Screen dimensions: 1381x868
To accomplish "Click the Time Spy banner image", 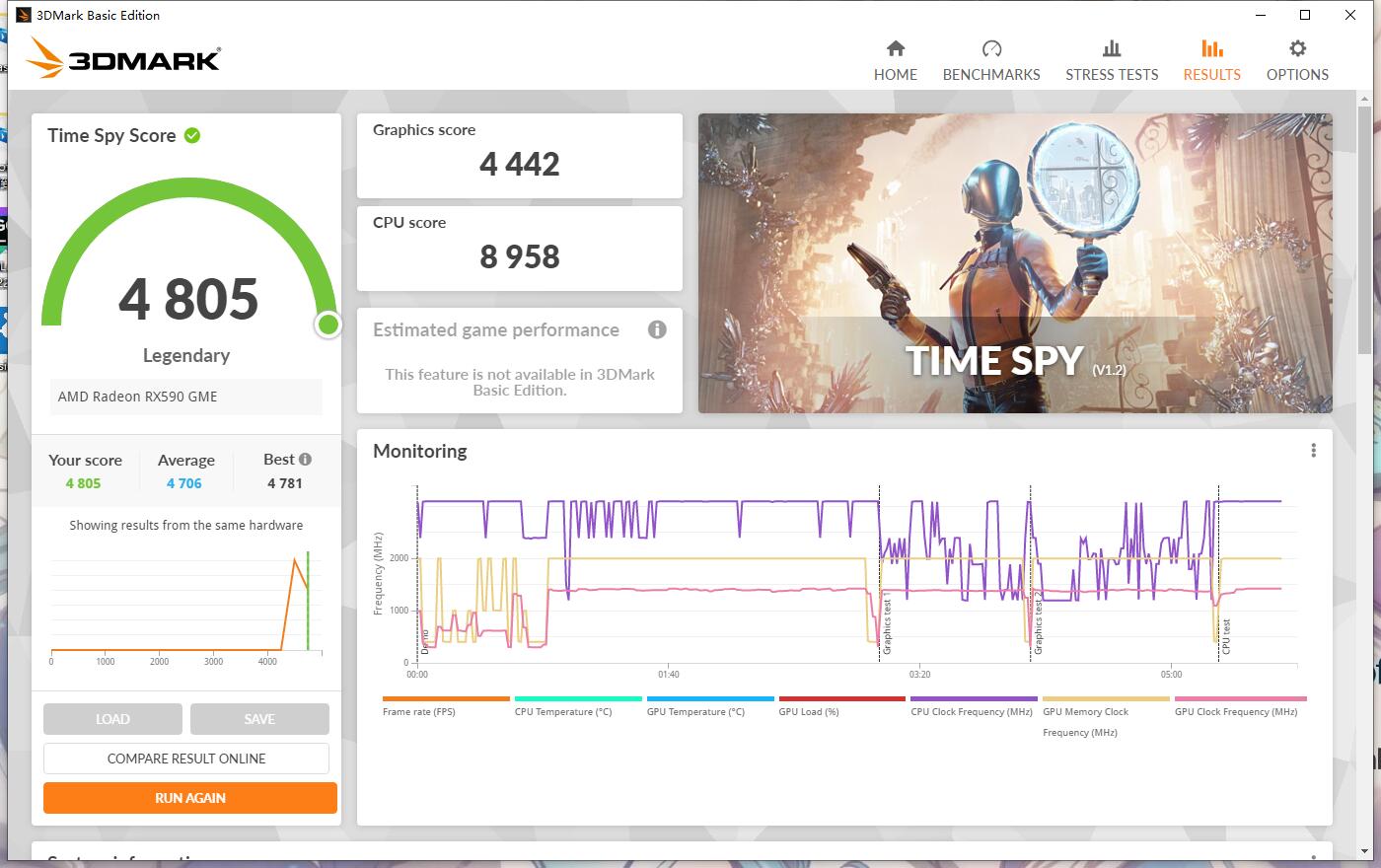I will (1015, 263).
